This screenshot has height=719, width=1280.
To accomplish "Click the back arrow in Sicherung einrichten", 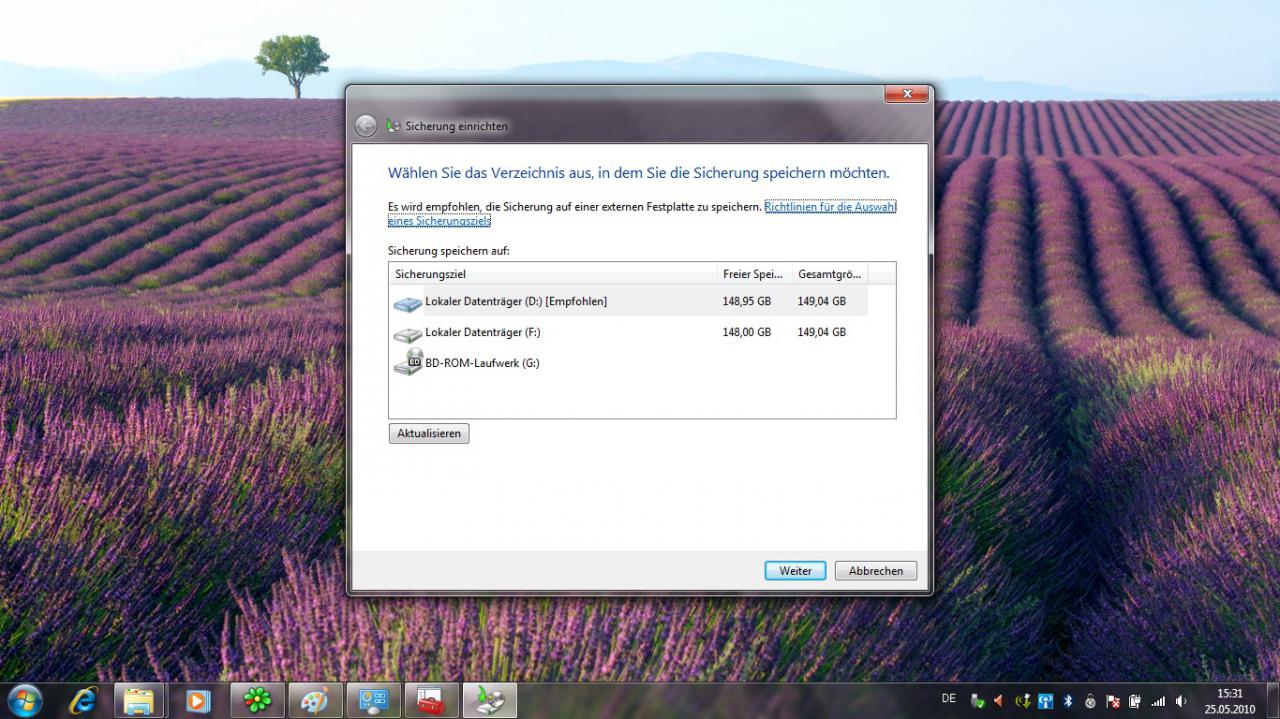I will [x=366, y=126].
